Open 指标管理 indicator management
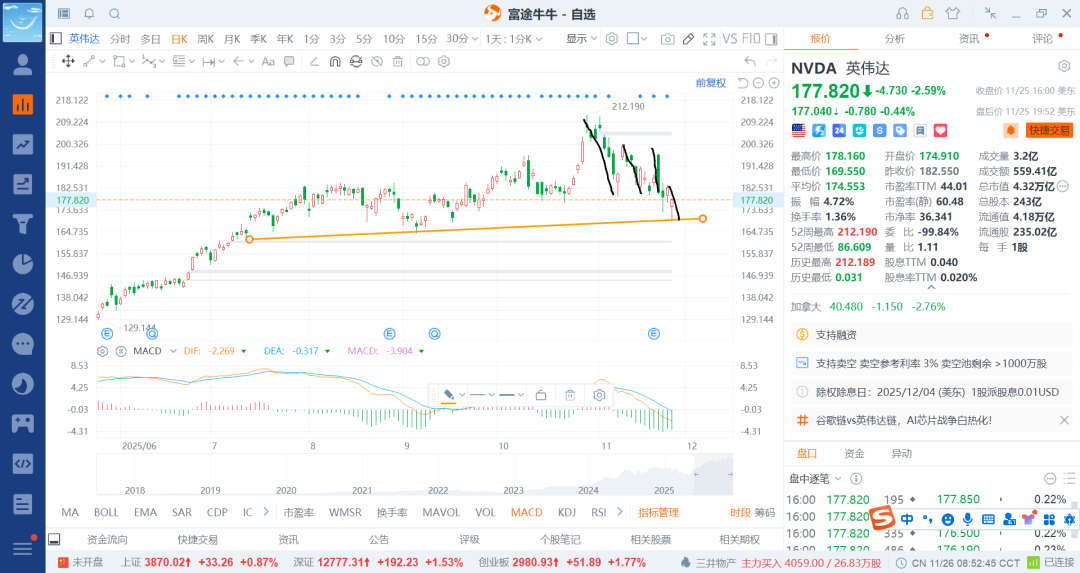The width and height of the screenshot is (1080, 573). click(658, 512)
